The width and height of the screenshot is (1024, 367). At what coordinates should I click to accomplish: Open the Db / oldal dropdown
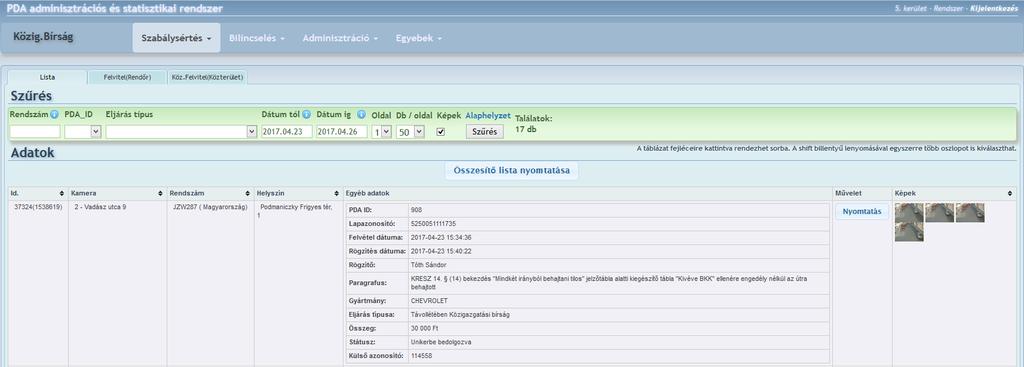click(410, 132)
